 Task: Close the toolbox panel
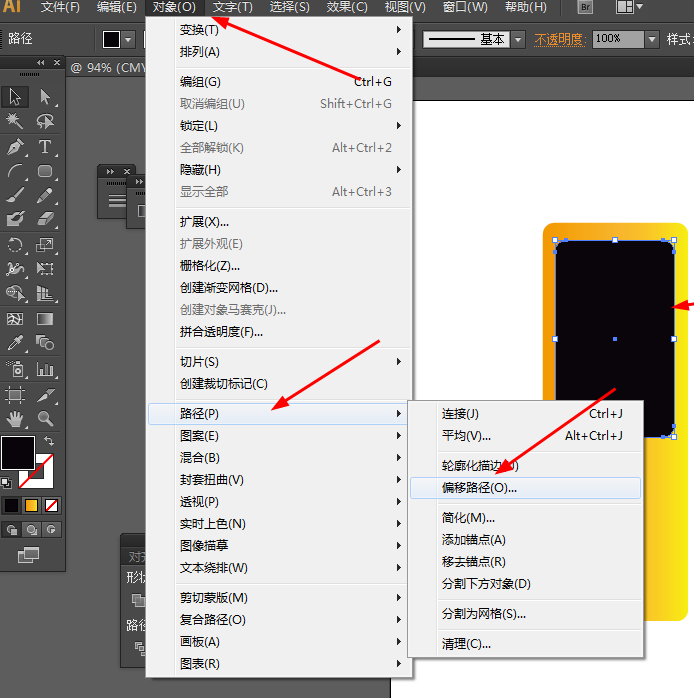[57, 62]
